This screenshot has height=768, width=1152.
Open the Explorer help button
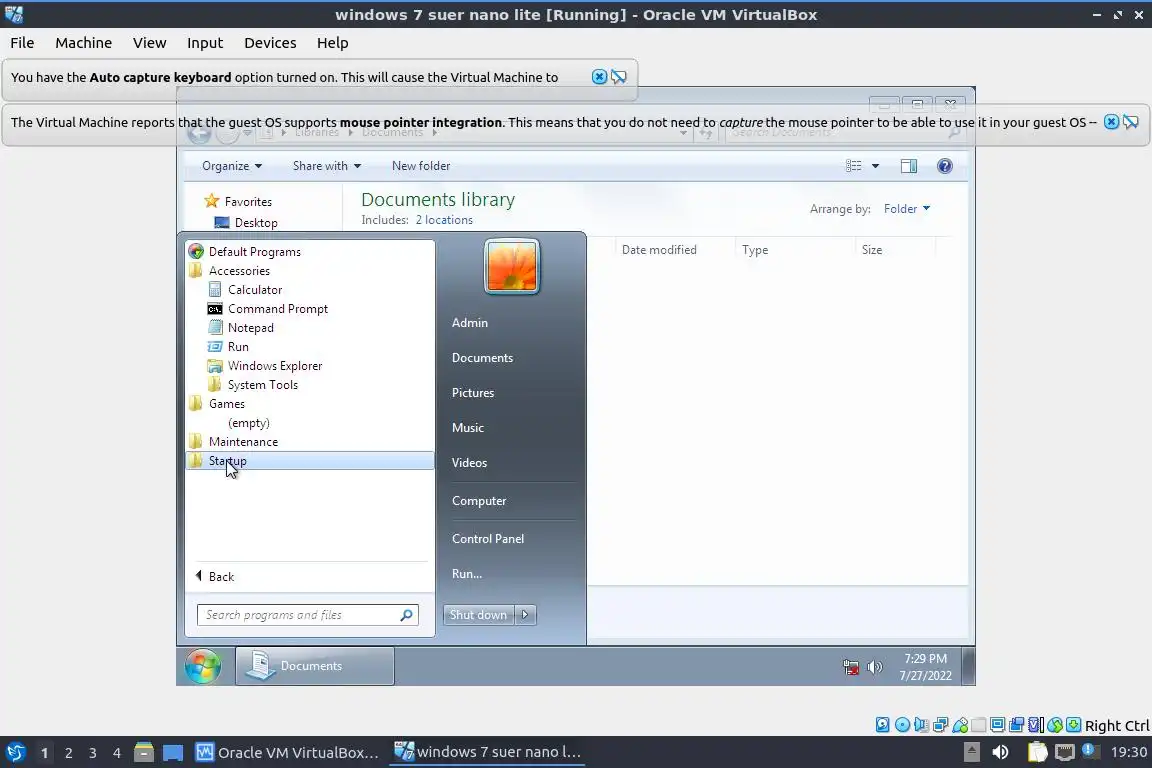pyautogui.click(x=945, y=166)
